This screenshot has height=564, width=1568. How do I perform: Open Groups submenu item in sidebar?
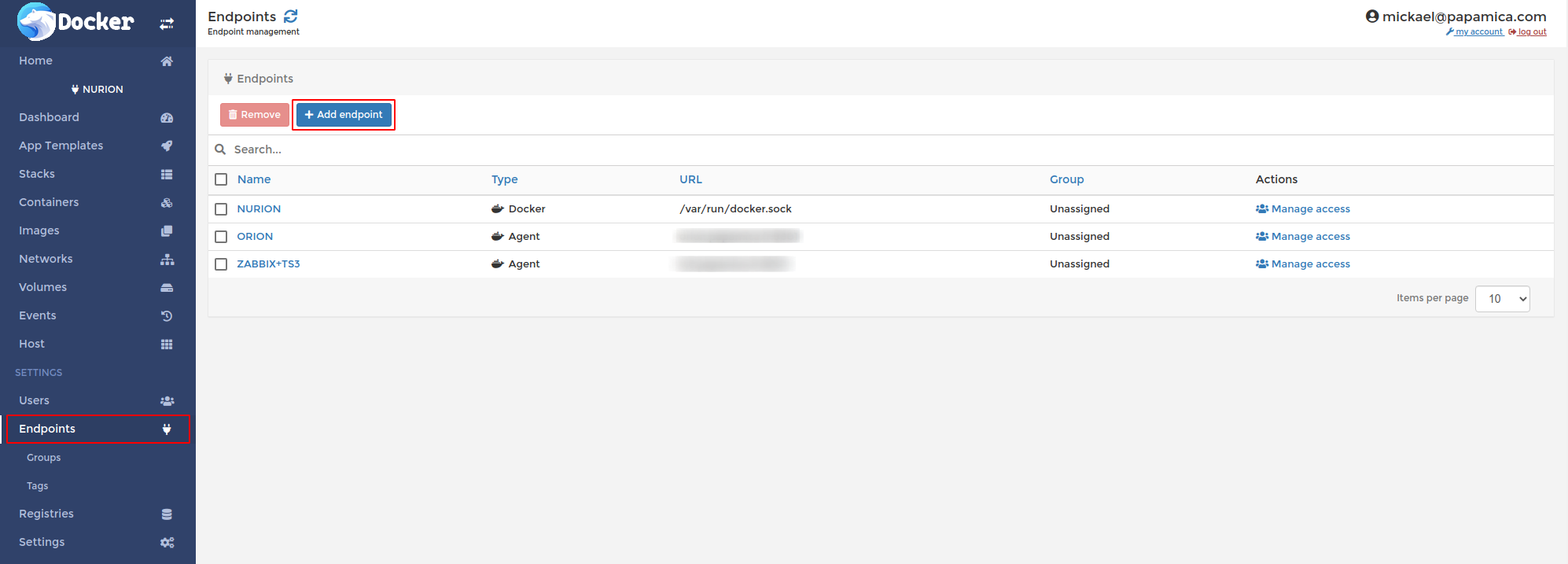[44, 458]
